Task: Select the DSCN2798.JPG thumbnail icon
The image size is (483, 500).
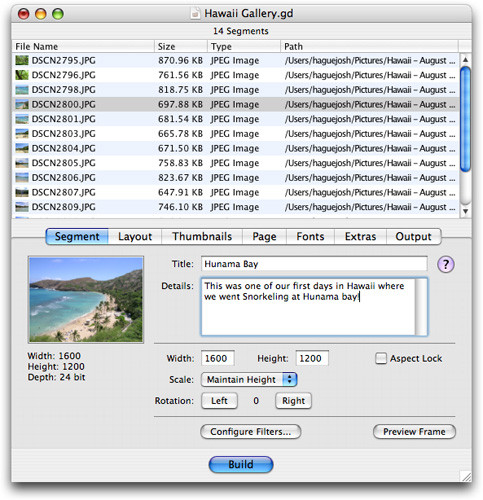Action: (x=22, y=90)
